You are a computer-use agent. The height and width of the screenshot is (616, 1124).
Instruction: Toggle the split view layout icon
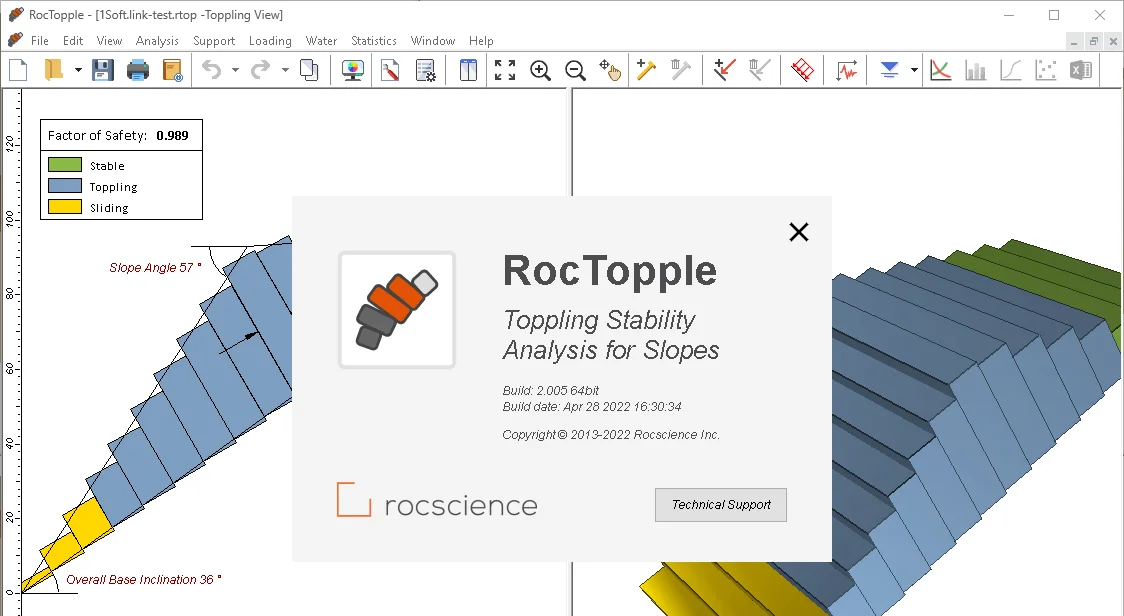coord(467,70)
